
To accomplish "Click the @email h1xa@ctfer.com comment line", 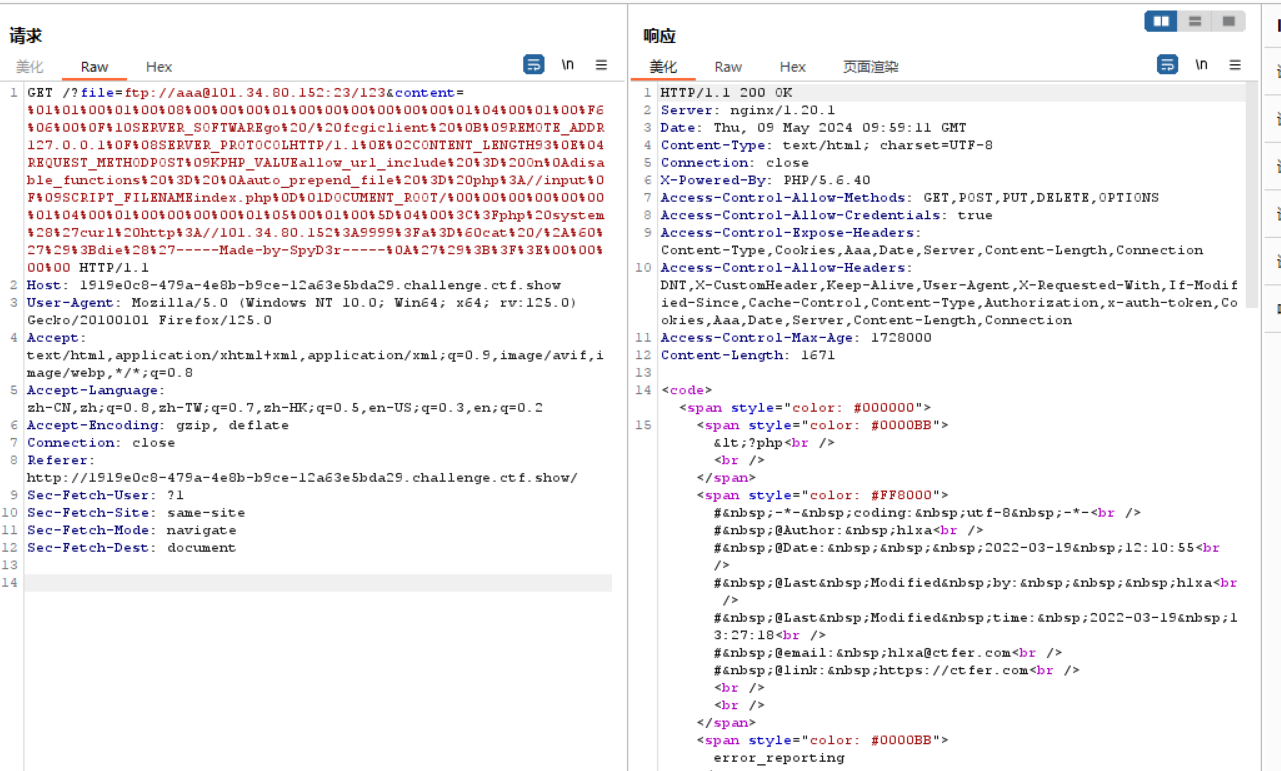I will (x=888, y=652).
